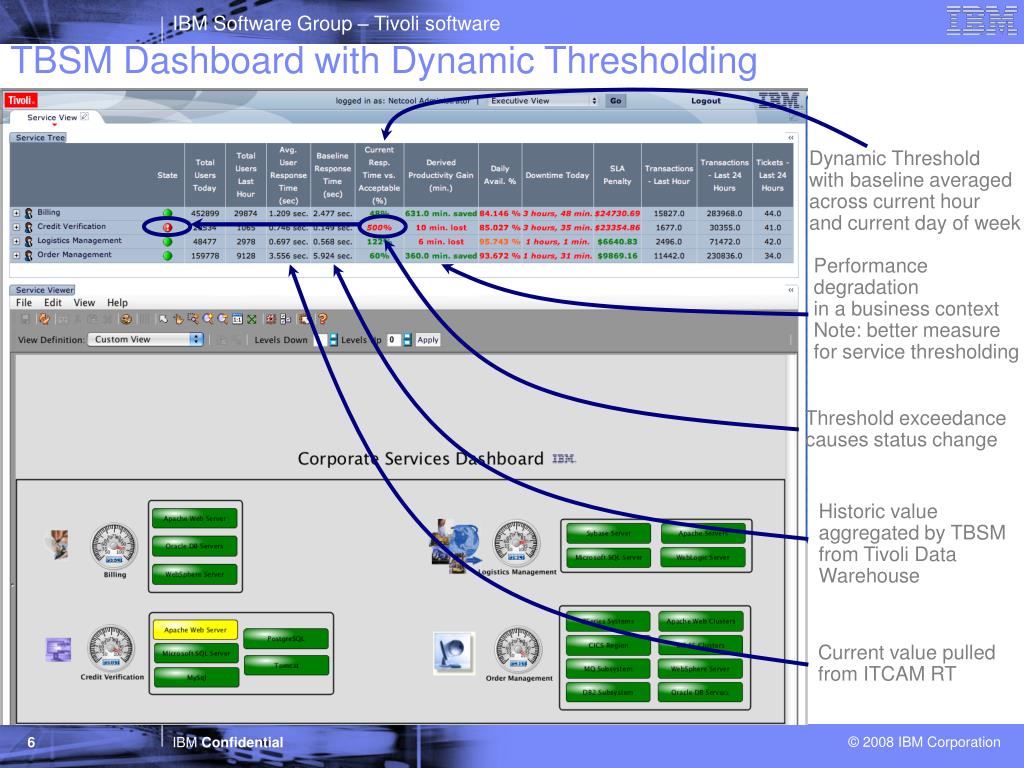Collapse the Service Tree panel

click(x=790, y=138)
